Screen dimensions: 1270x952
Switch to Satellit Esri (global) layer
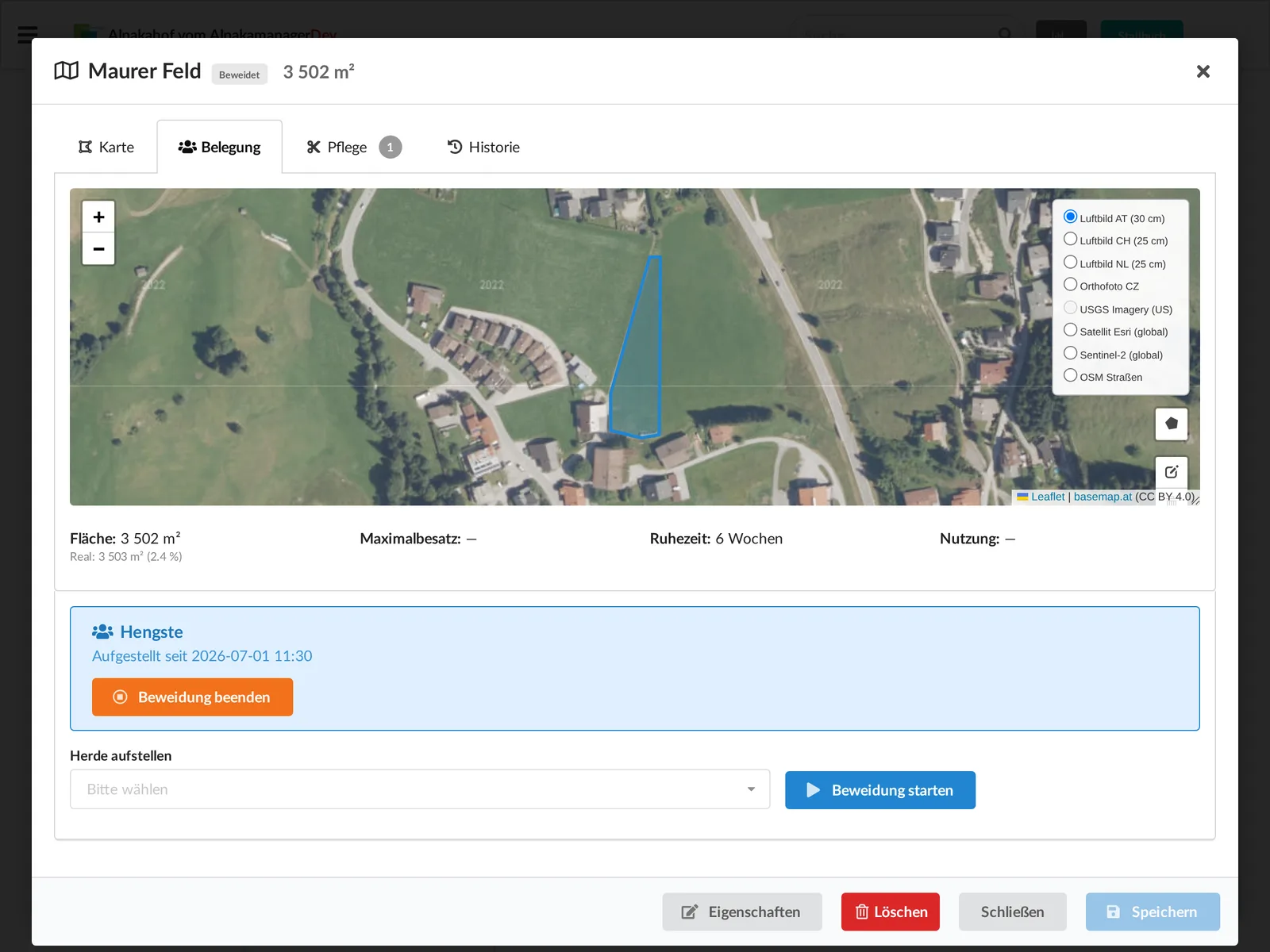coord(1070,330)
